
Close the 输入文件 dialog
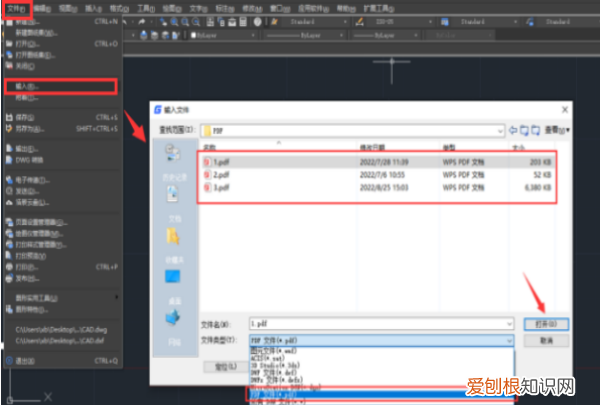pos(565,110)
